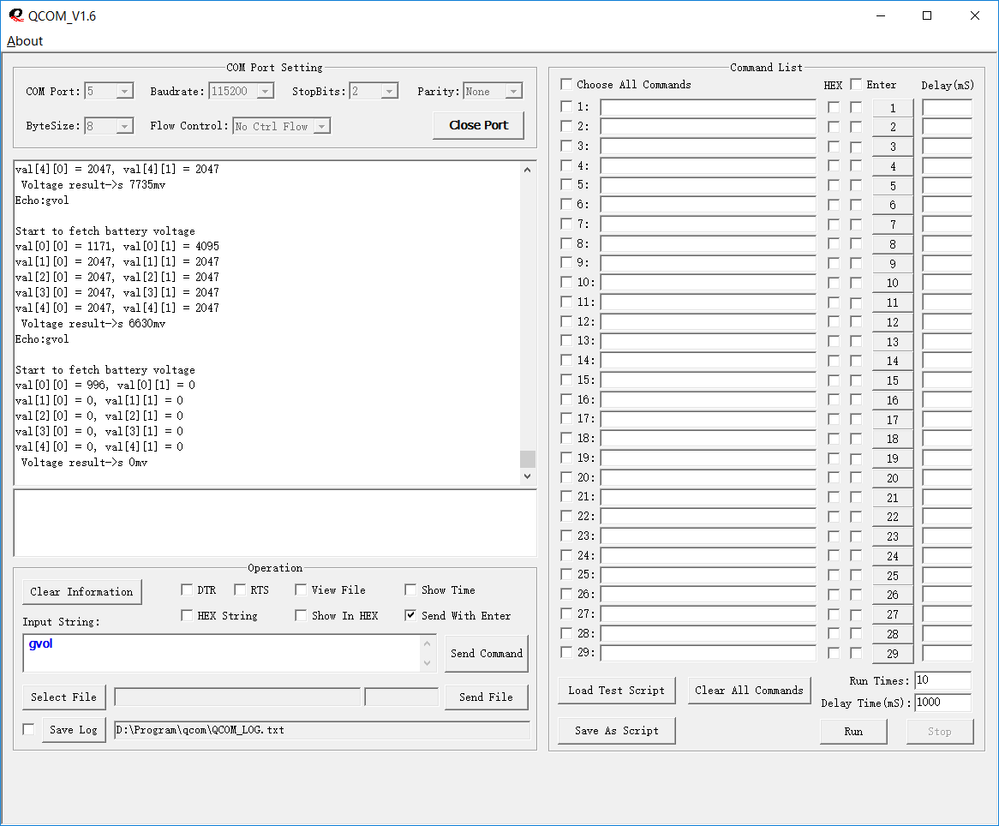
Task: Toggle the HEX checkbox for row 2
Action: (x=833, y=127)
